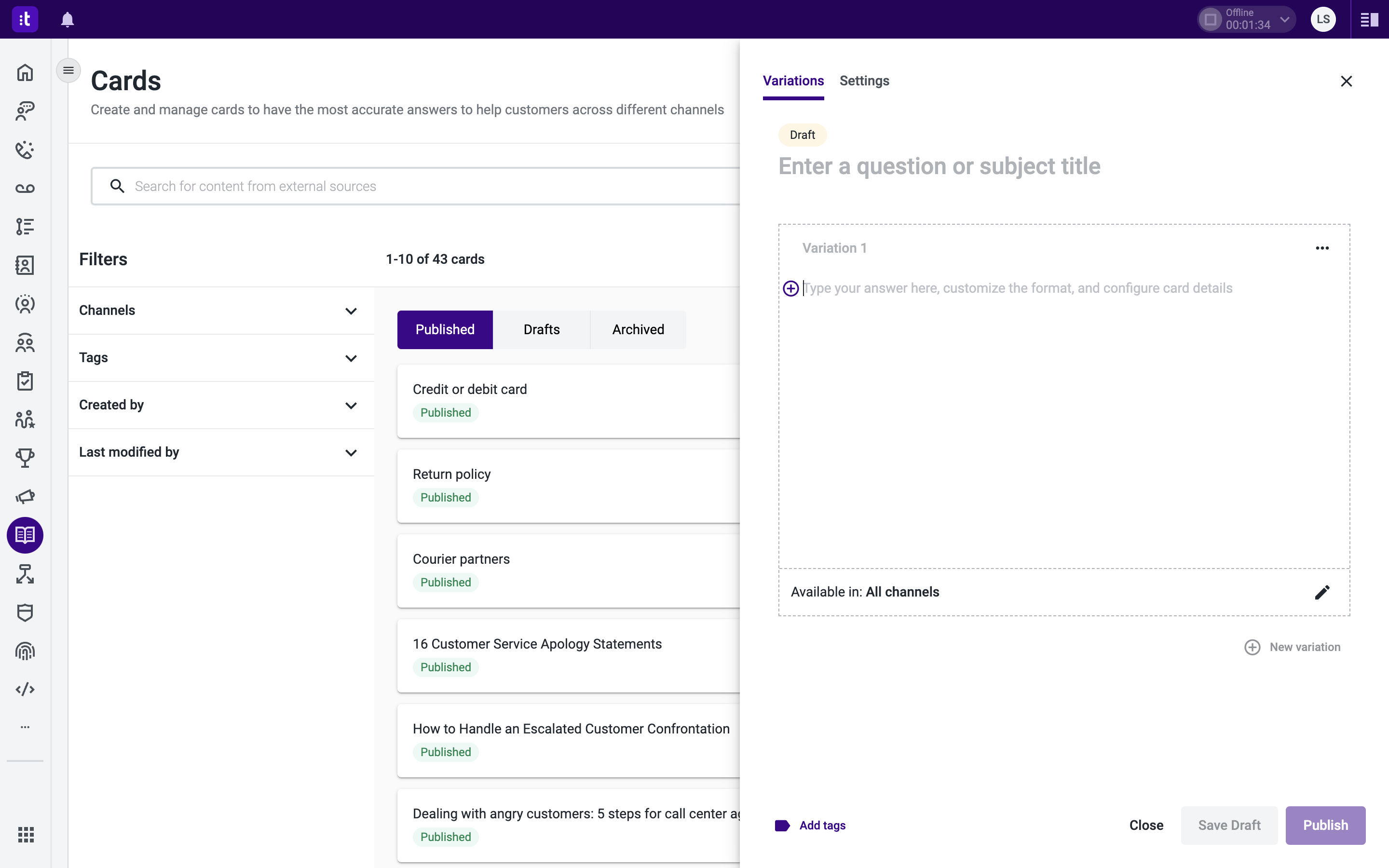Open 16 Customer Service Apology Statements card
The width and height of the screenshot is (1389, 868).
[568, 656]
